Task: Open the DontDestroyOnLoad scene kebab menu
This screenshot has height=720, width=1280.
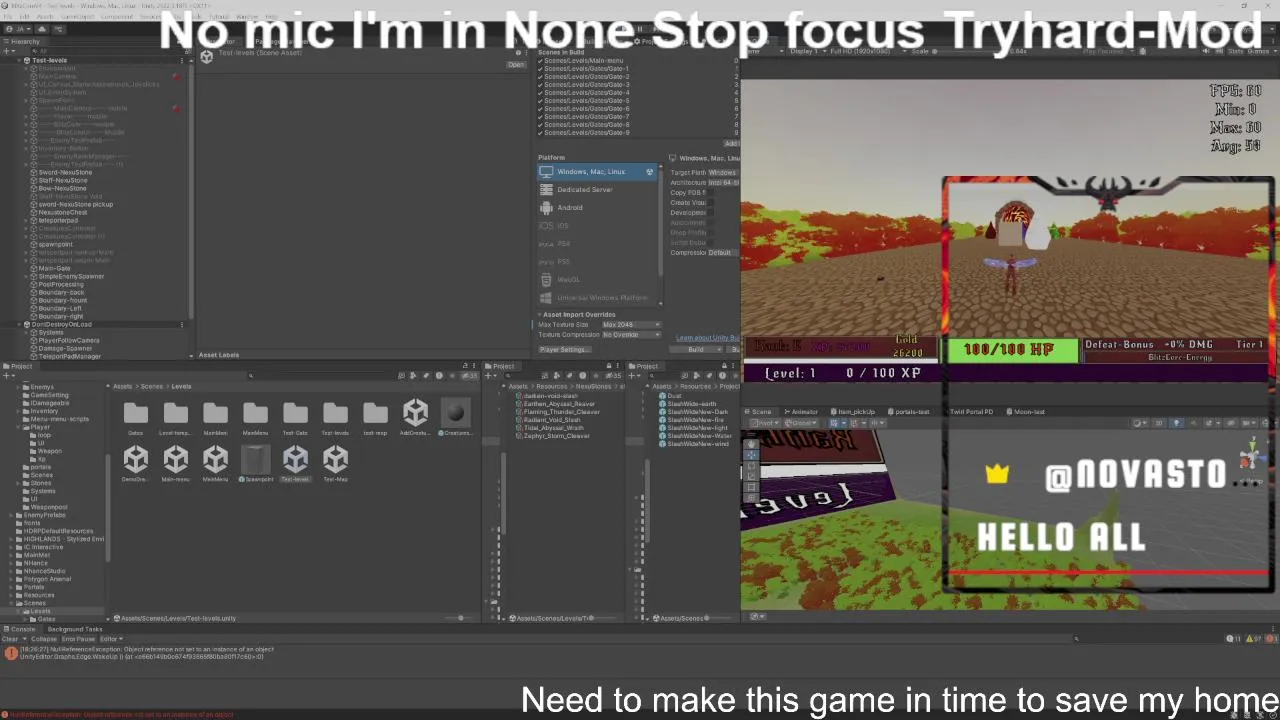Action: (183, 324)
